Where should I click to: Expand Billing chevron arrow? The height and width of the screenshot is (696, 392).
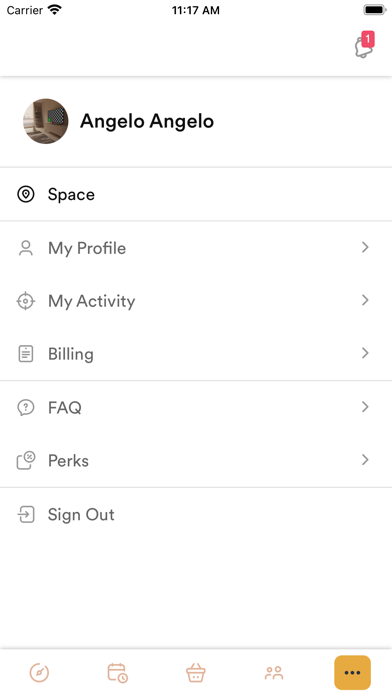click(x=365, y=353)
